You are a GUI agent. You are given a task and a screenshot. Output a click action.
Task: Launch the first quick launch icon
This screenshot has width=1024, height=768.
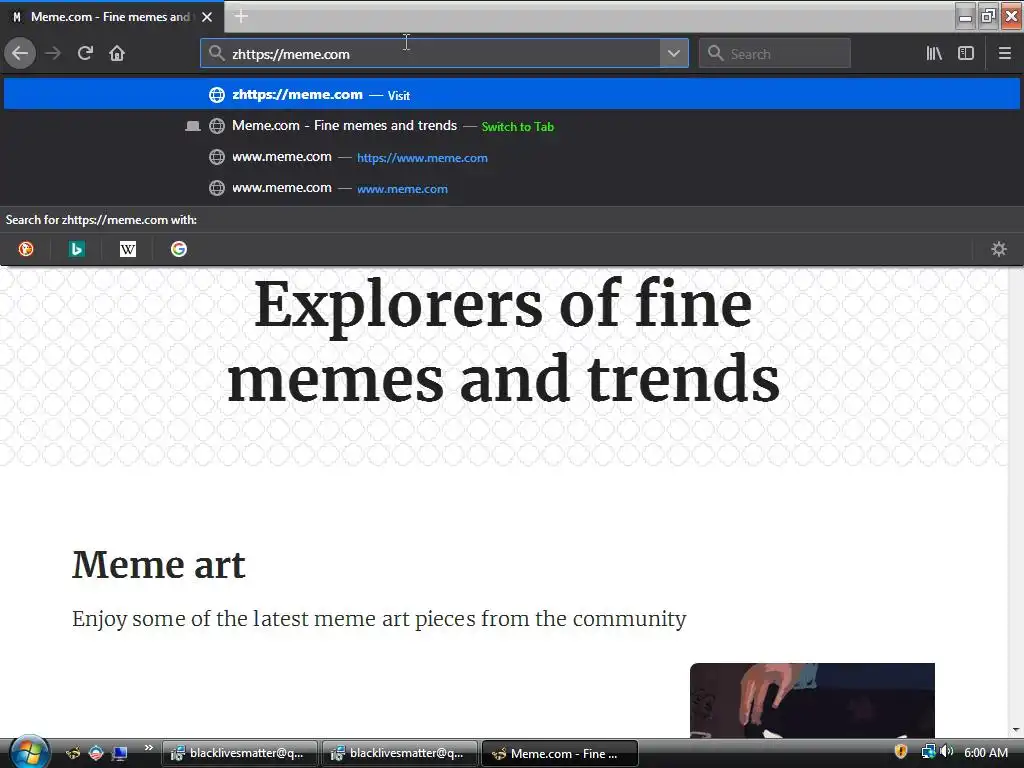pyautogui.click(x=73, y=754)
